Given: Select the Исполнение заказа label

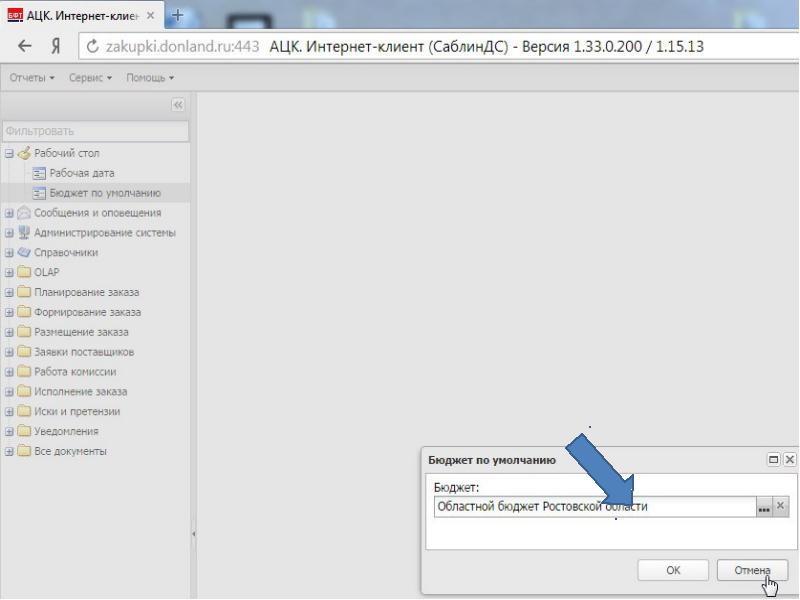Looking at the screenshot, I should click(x=81, y=392).
